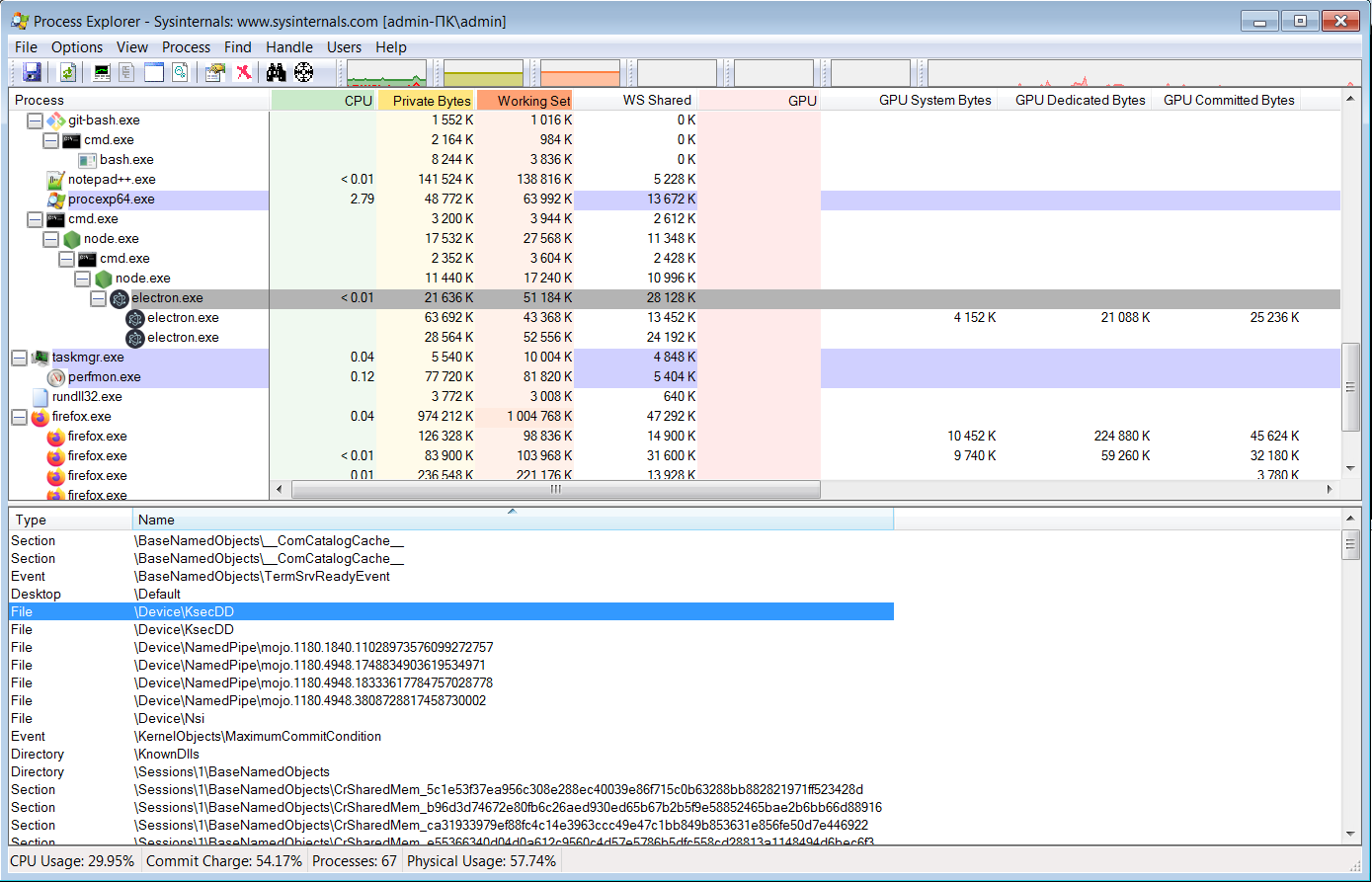Select the \KnownDlls directory handle row
The width and height of the screenshot is (1372, 882).
(x=451, y=754)
